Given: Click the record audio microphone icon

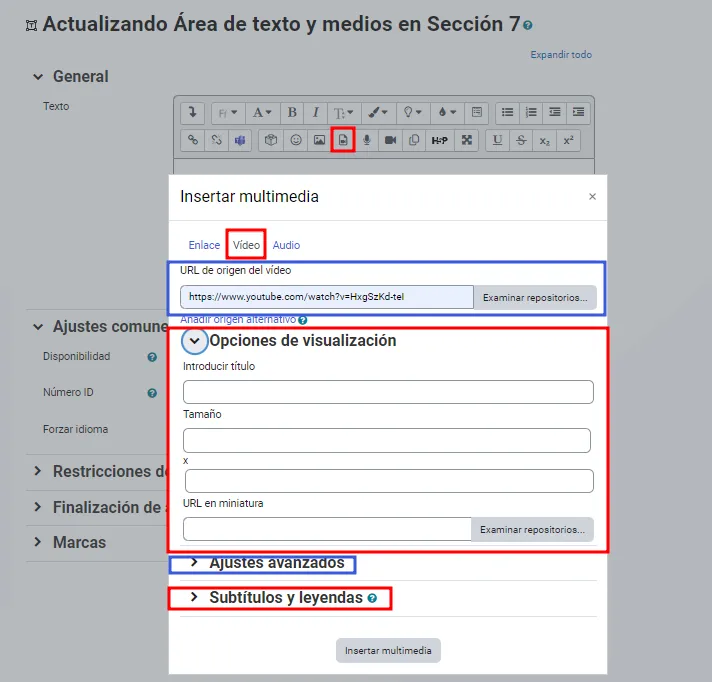Looking at the screenshot, I should tap(367, 141).
